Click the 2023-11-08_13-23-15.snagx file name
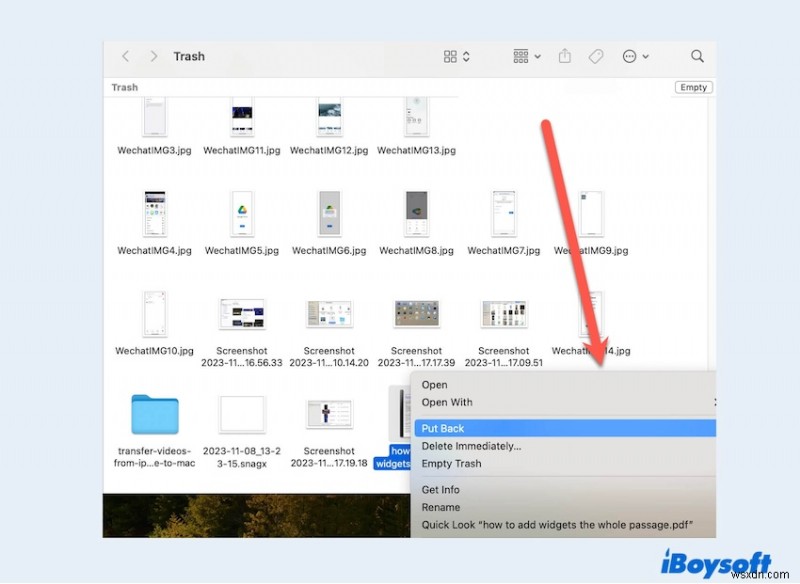800x584 pixels. point(242,458)
